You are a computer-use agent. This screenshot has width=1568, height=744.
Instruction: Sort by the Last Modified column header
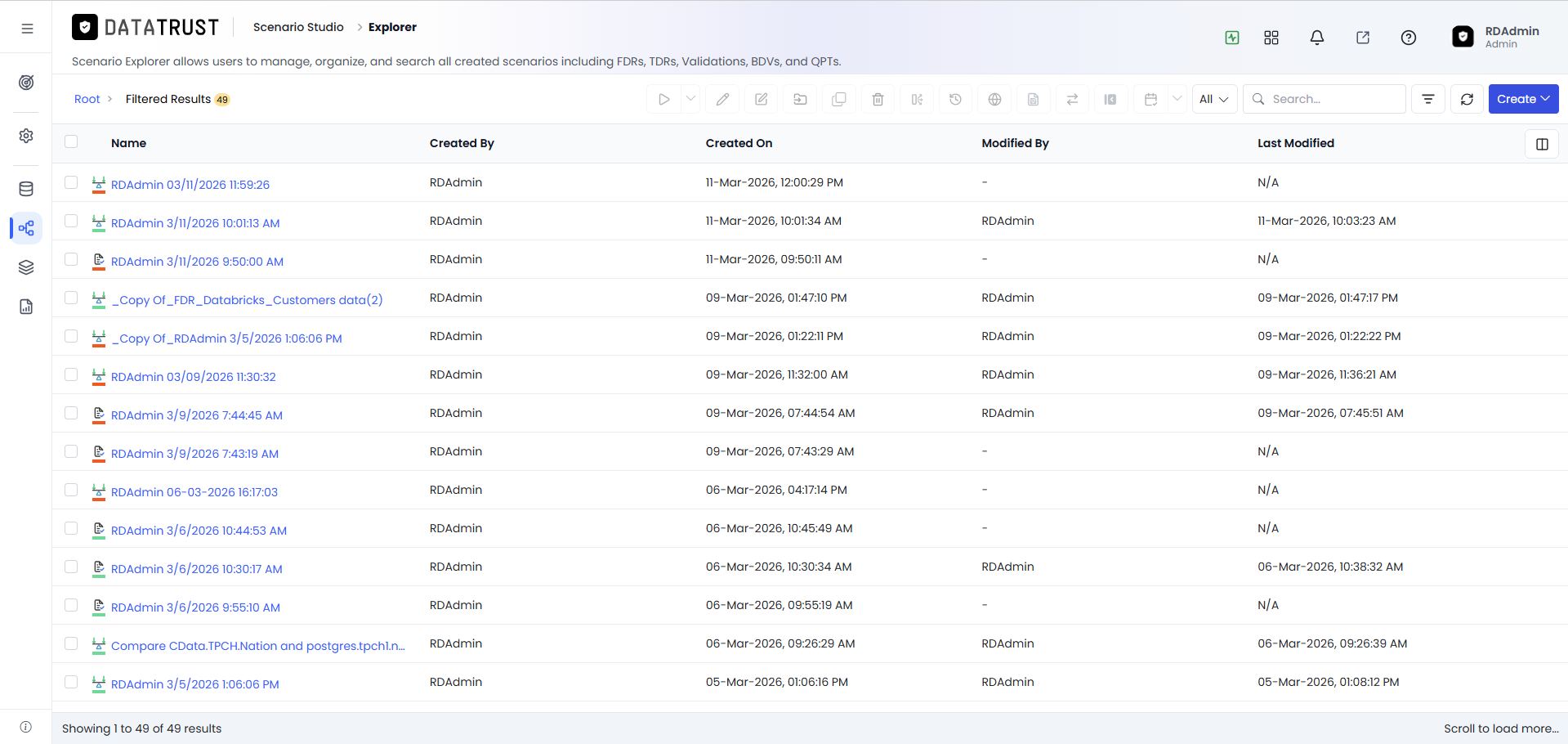point(1296,143)
